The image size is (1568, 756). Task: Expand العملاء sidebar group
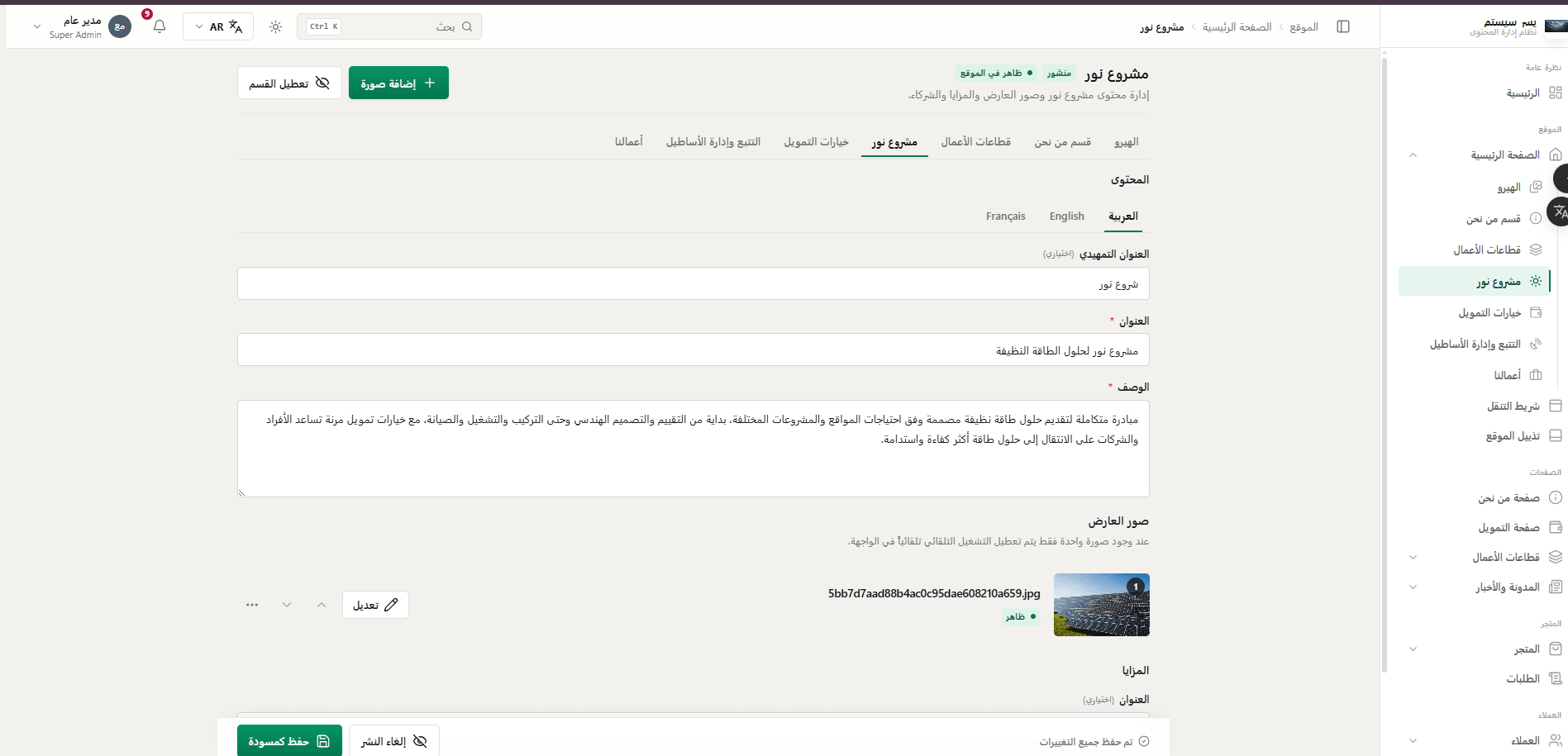click(x=1413, y=741)
